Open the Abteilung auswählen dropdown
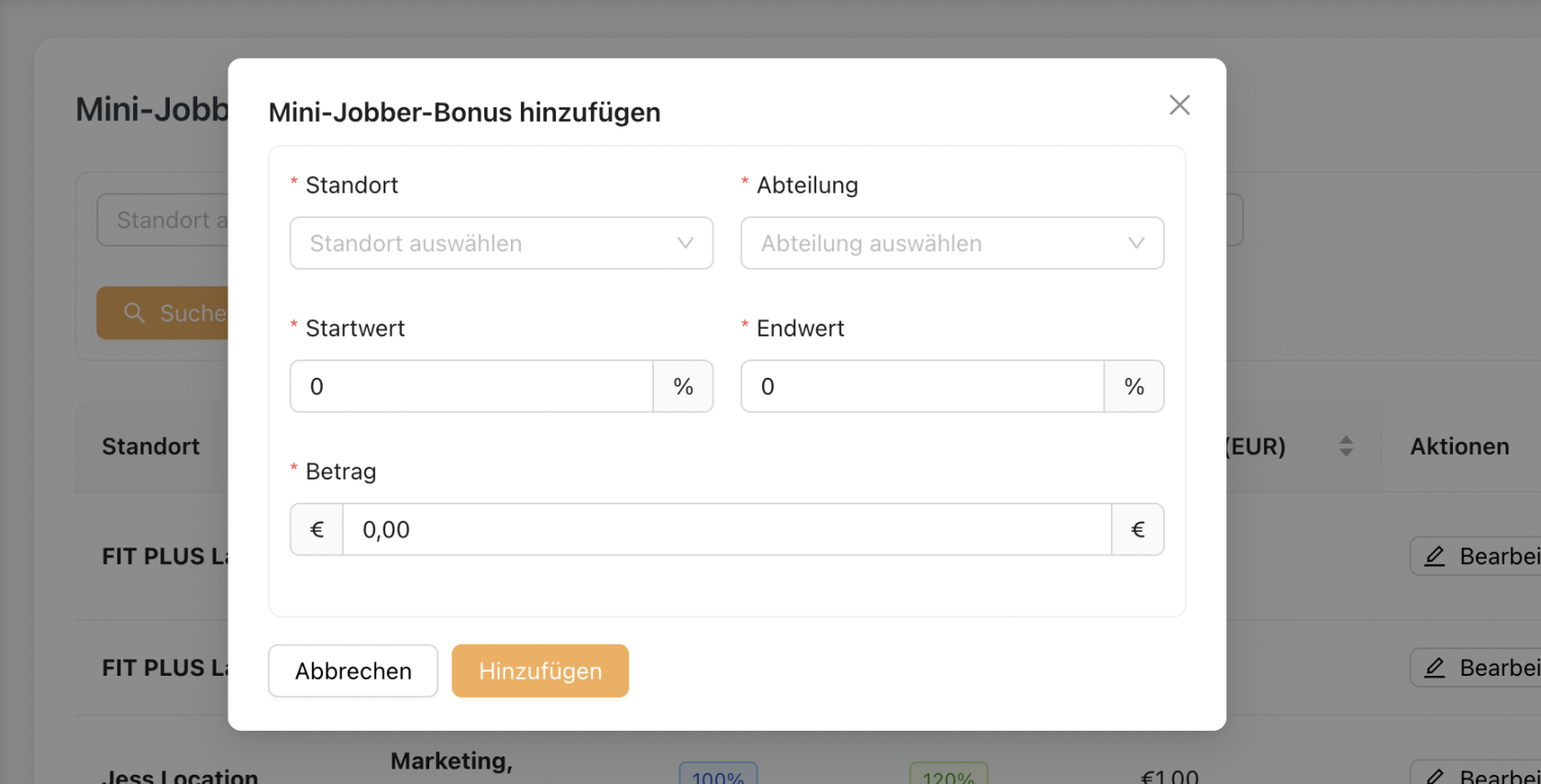 (x=952, y=243)
